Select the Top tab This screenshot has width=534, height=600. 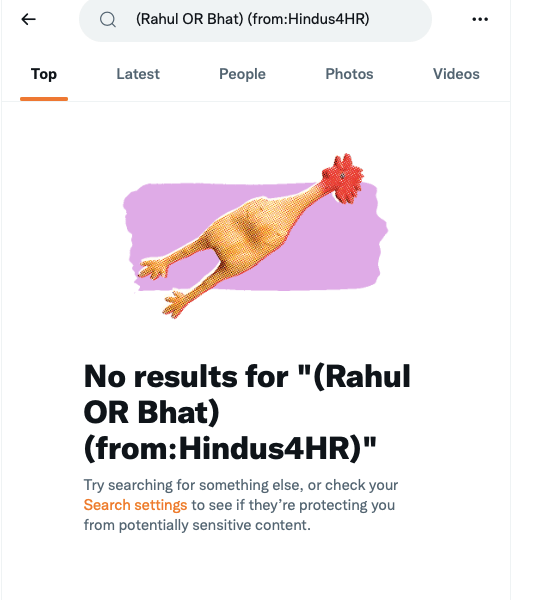point(44,74)
